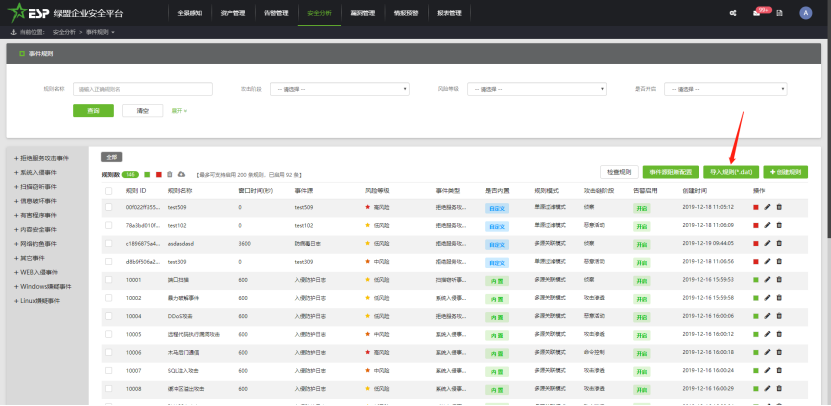Click the trash icon for rule test102
831x406 pixels.
click(x=779, y=225)
